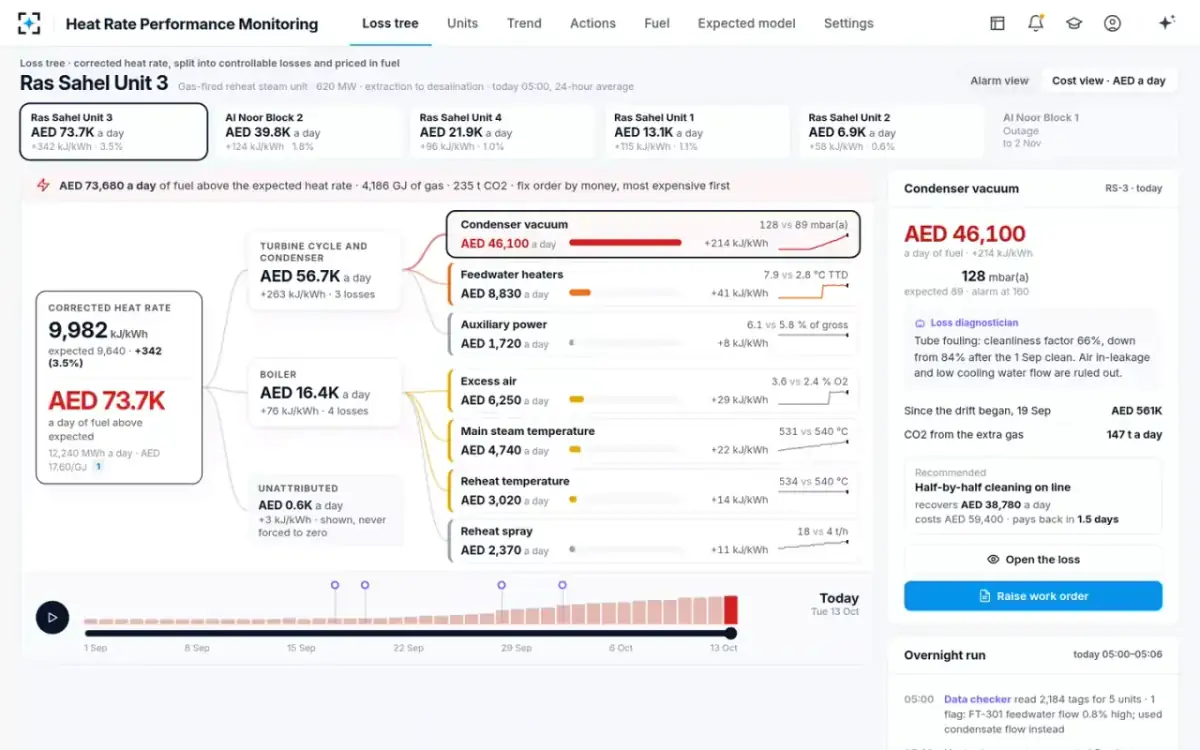1200x750 pixels.
Task: Play the loss history timeline
Action: (52, 618)
